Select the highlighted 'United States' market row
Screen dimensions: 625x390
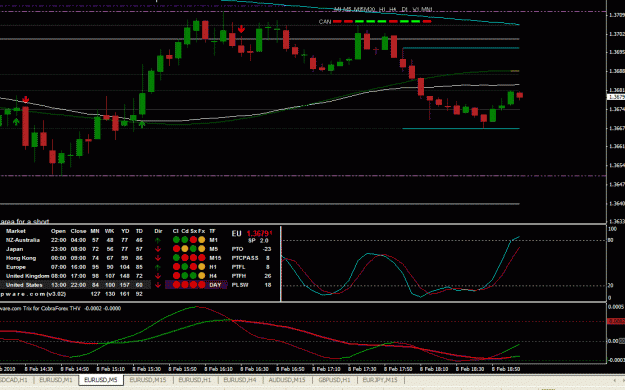(x=75, y=285)
